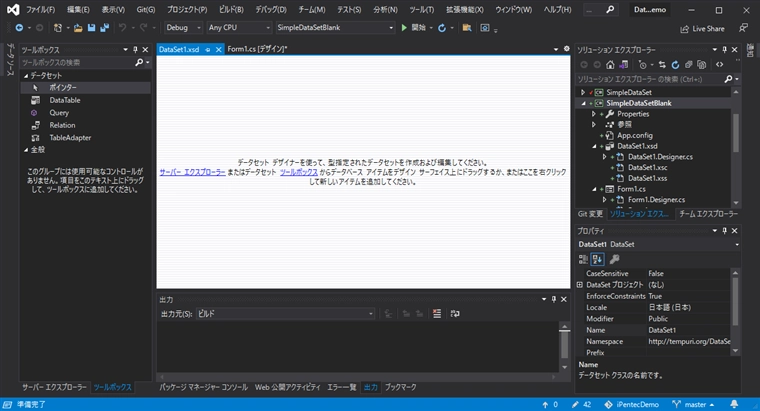The image size is (760, 411).
Task: Expand the Properties node in Solution Explorer
Action: pos(593,114)
